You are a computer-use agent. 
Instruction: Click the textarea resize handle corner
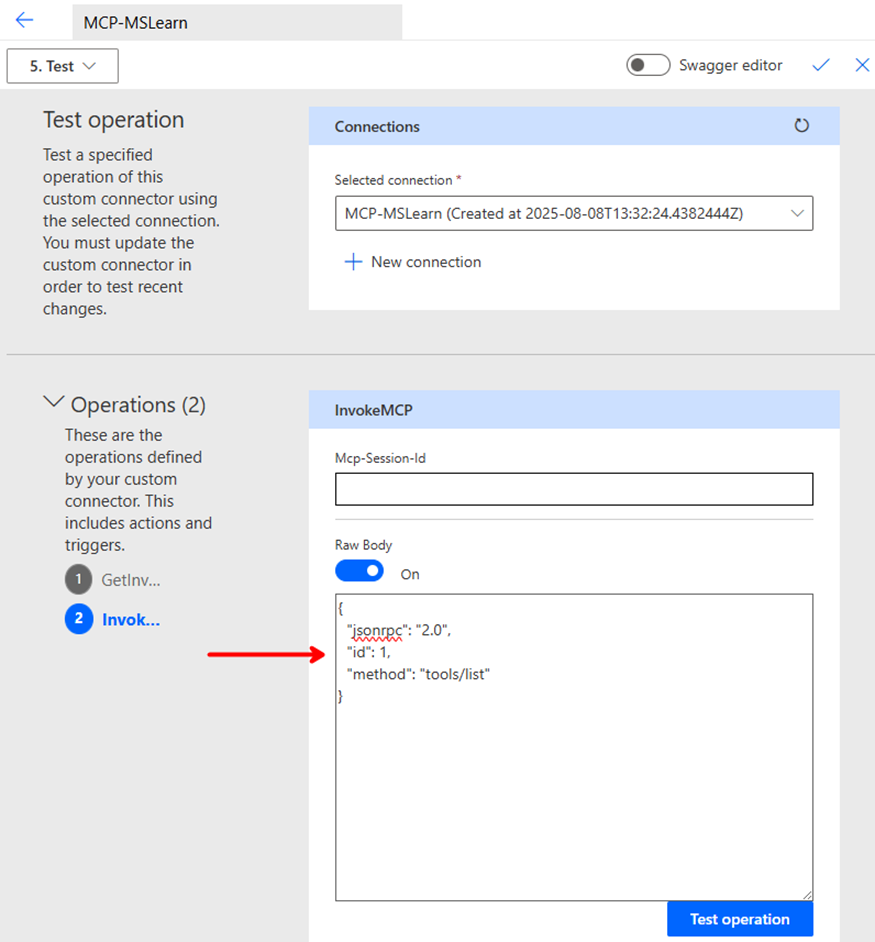pos(807,895)
